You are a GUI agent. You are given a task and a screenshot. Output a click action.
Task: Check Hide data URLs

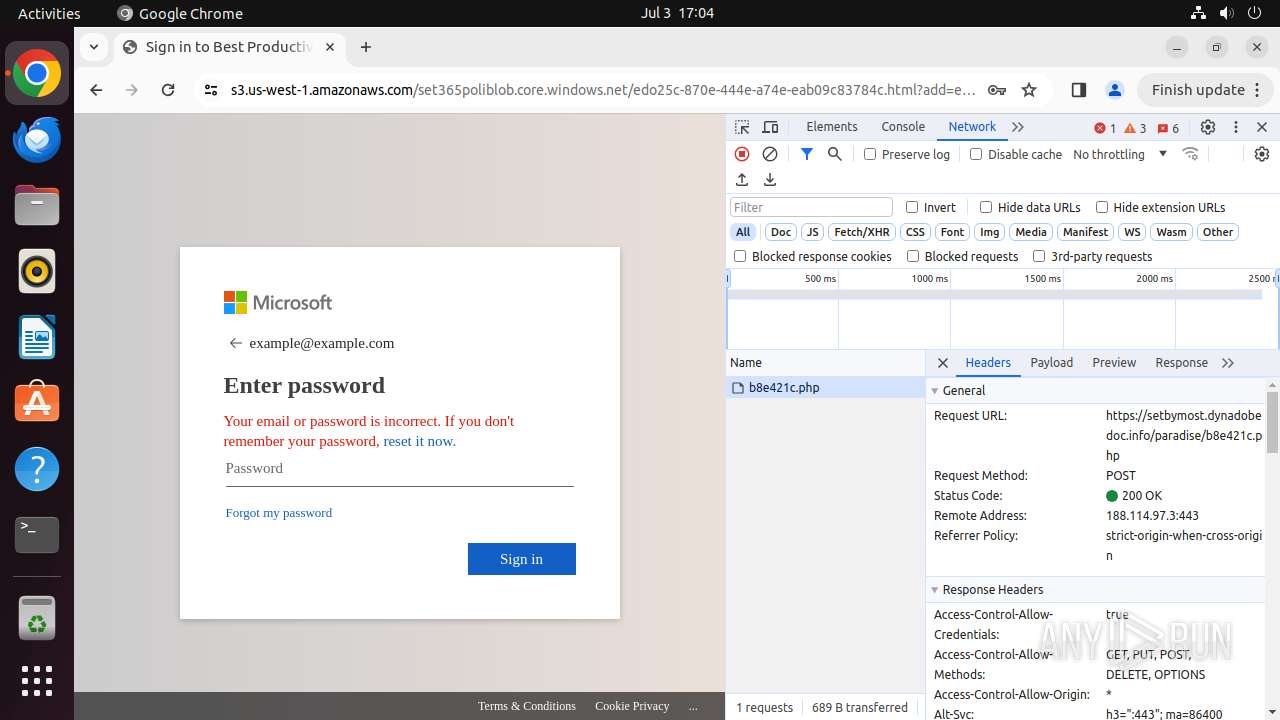(x=986, y=207)
